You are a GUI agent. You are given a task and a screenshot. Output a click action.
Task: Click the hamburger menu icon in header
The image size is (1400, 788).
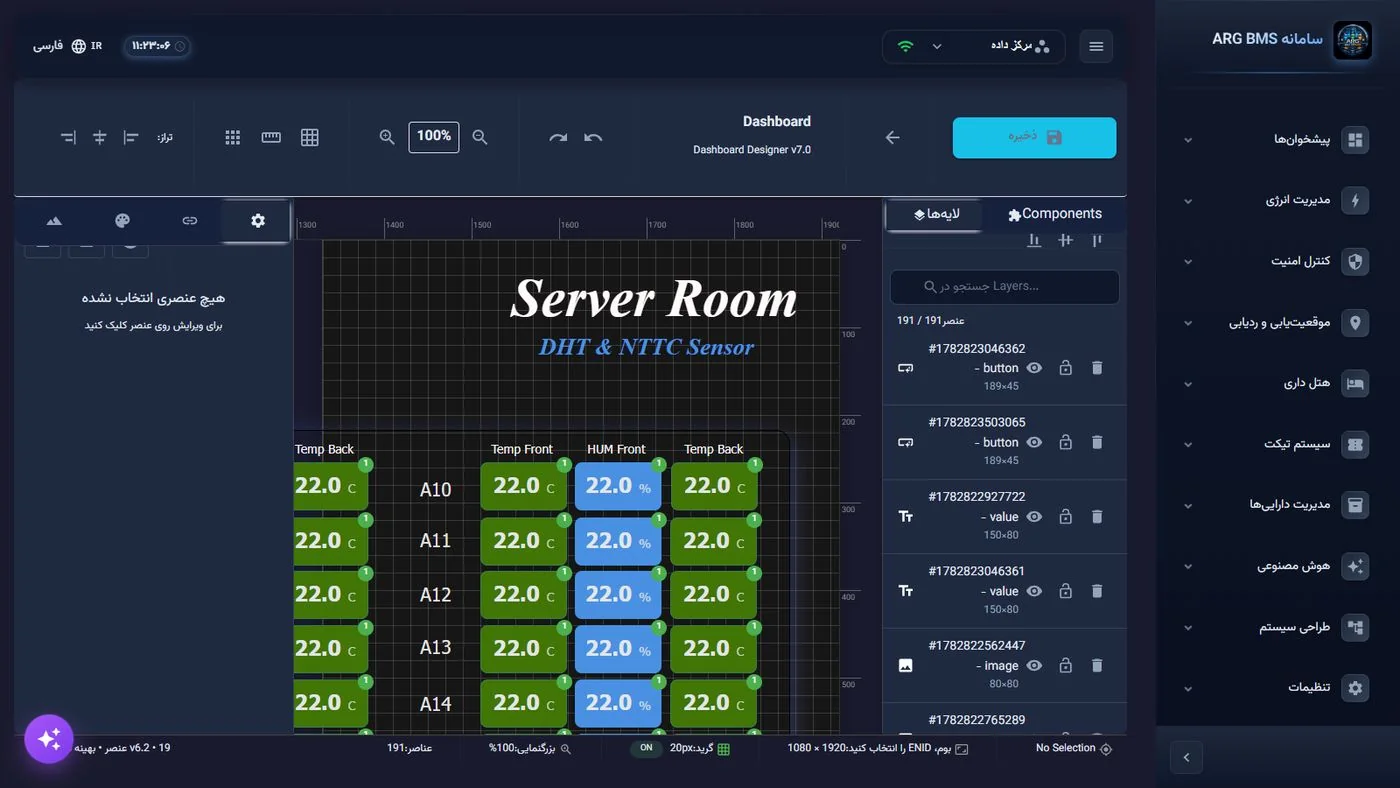pyautogui.click(x=1096, y=47)
